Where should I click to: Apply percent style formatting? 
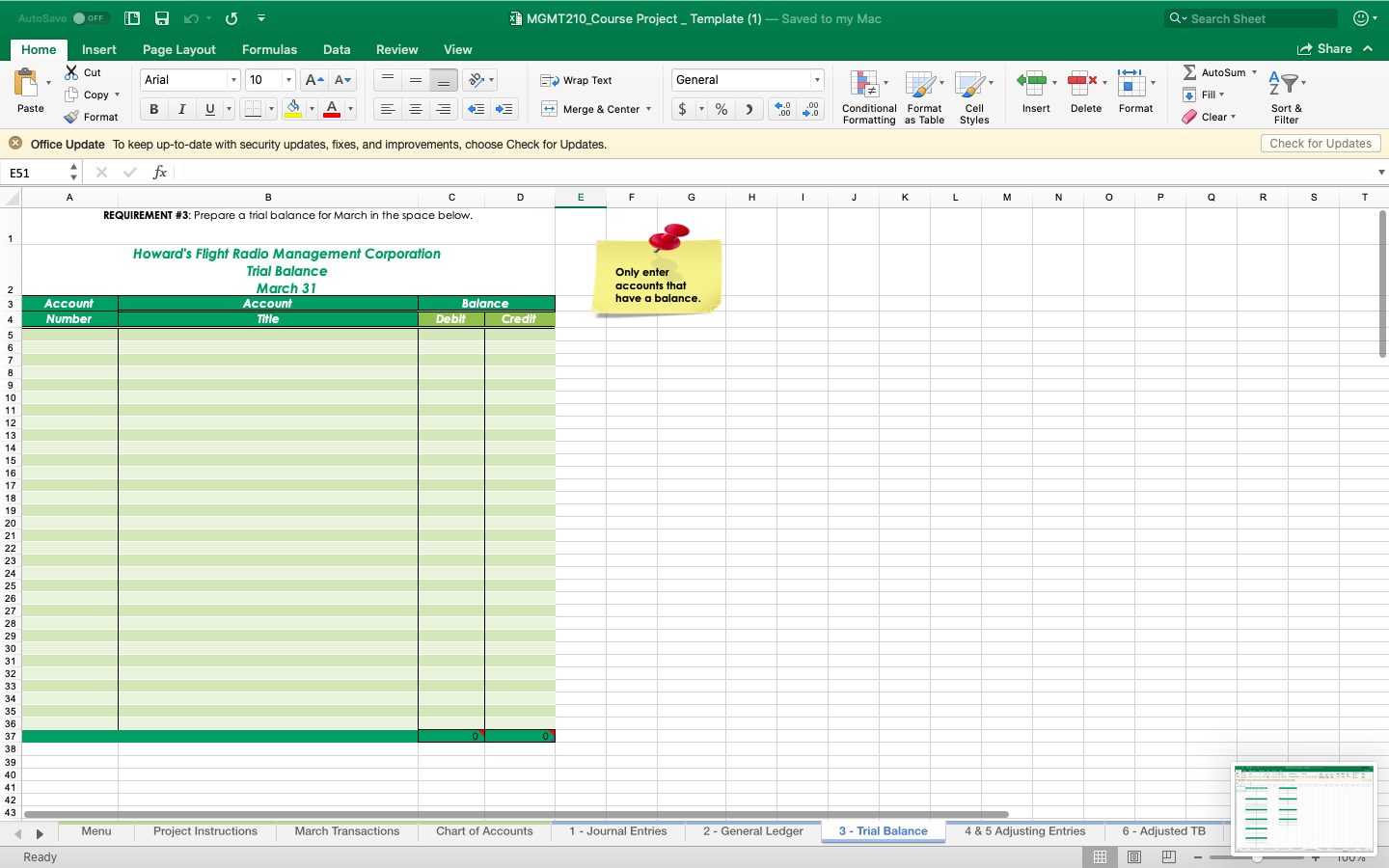722,109
